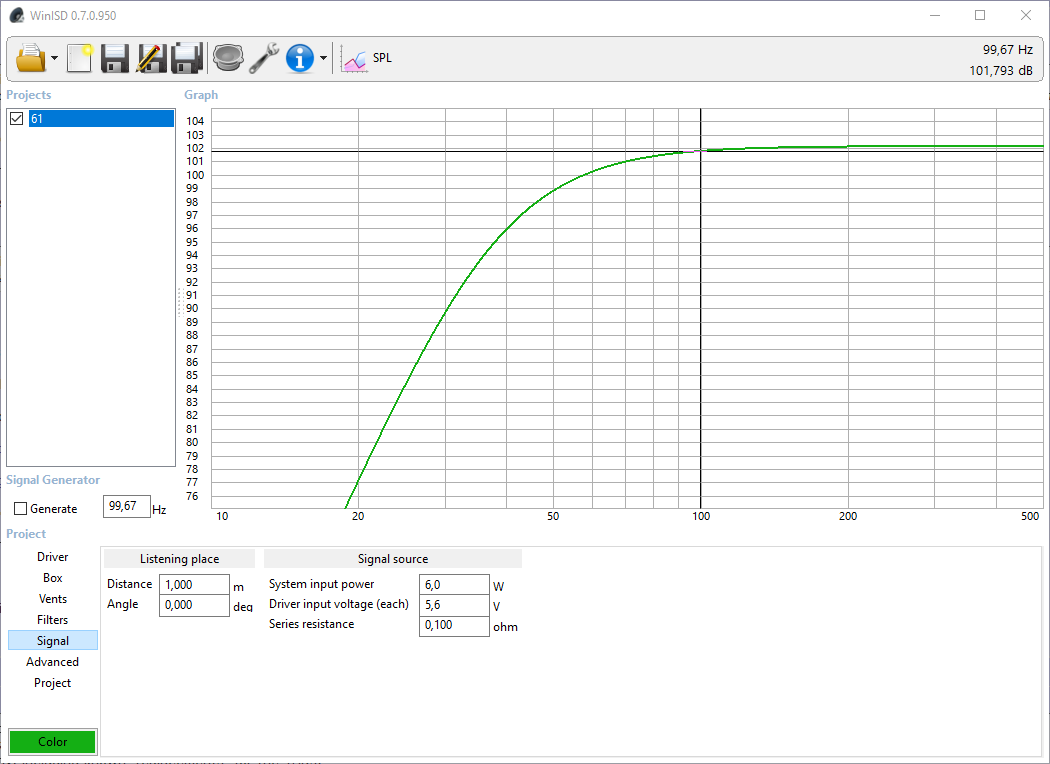Create a new project with the blank page icon
Screen dimensions: 1050x764
(80, 58)
